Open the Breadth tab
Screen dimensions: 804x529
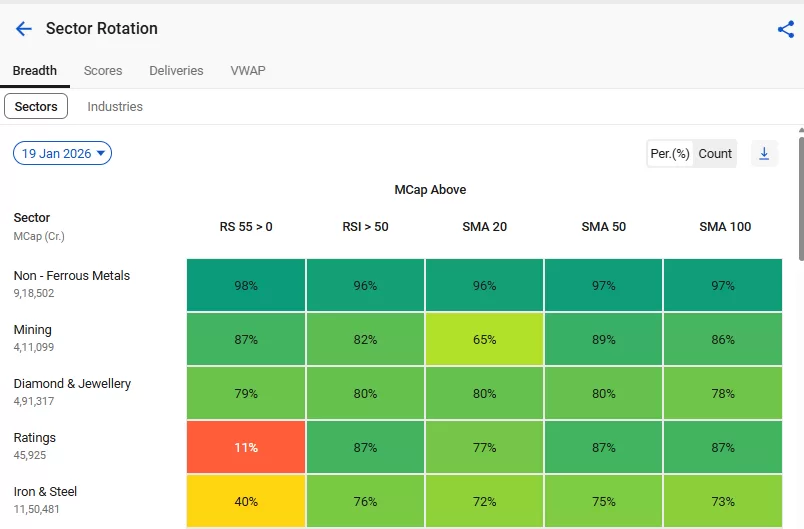[x=34, y=71]
